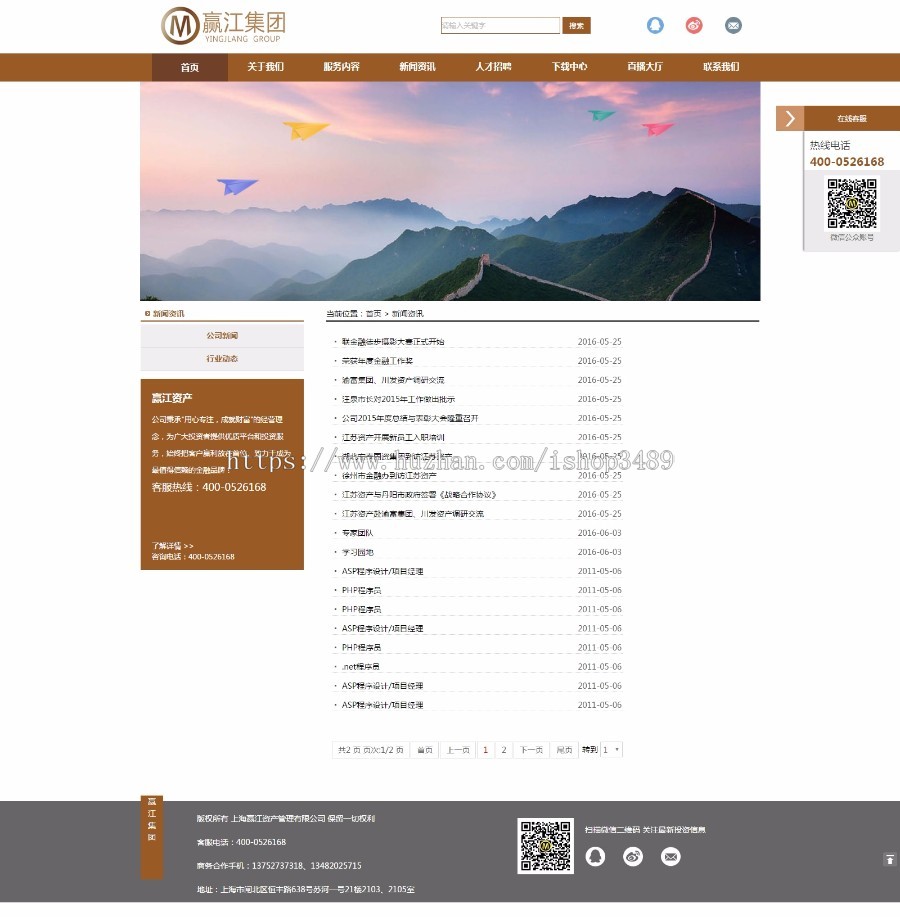
Task: Click the 上一页 pagination button
Action: [458, 750]
